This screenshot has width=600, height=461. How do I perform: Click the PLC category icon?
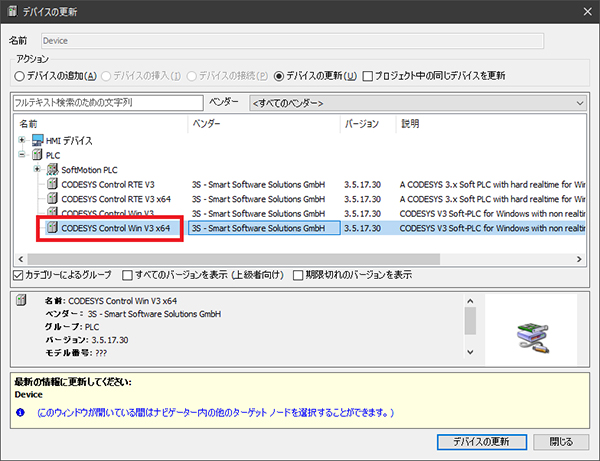tap(37, 155)
